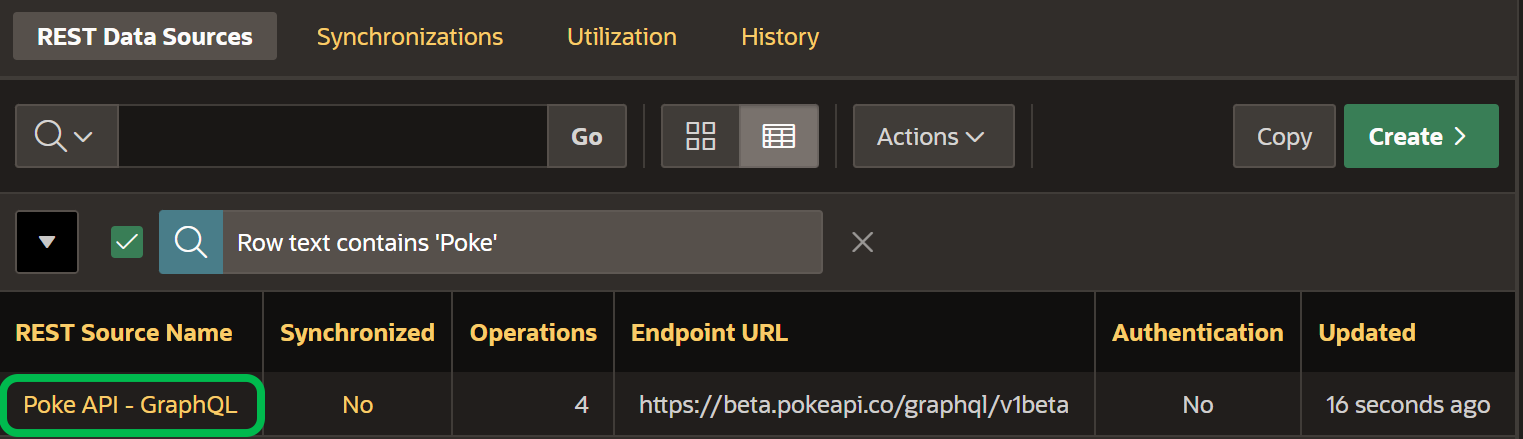
Task: Switch to icon grid view
Action: [x=700, y=136]
